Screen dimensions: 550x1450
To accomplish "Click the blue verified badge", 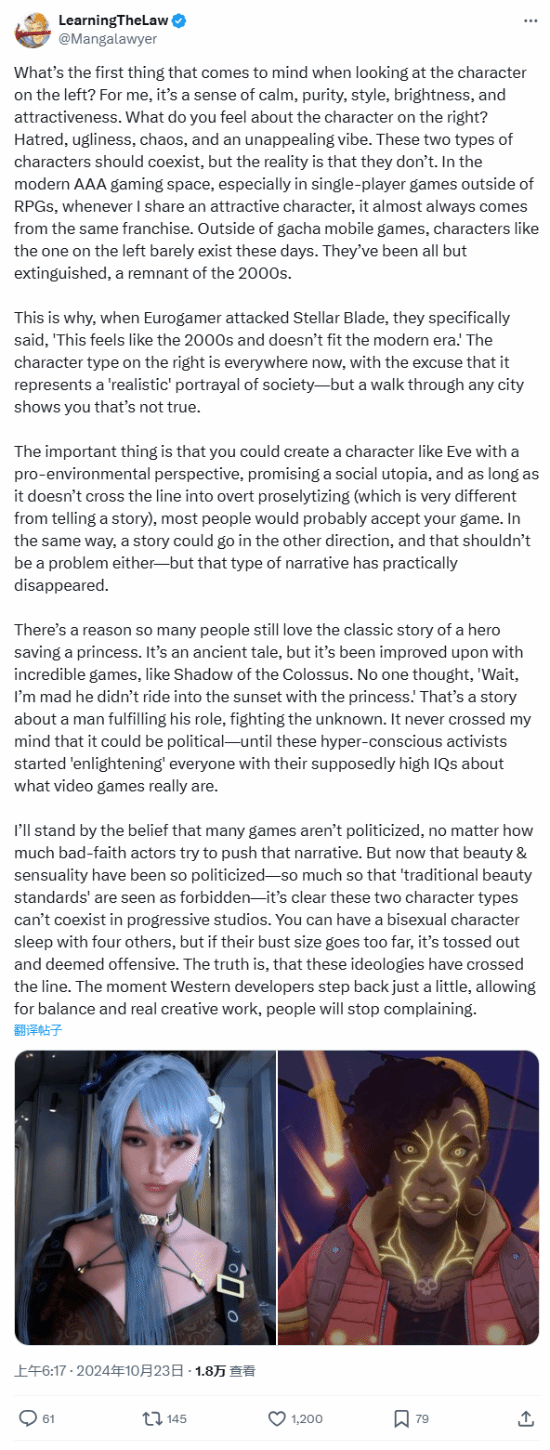I will (x=178, y=22).
